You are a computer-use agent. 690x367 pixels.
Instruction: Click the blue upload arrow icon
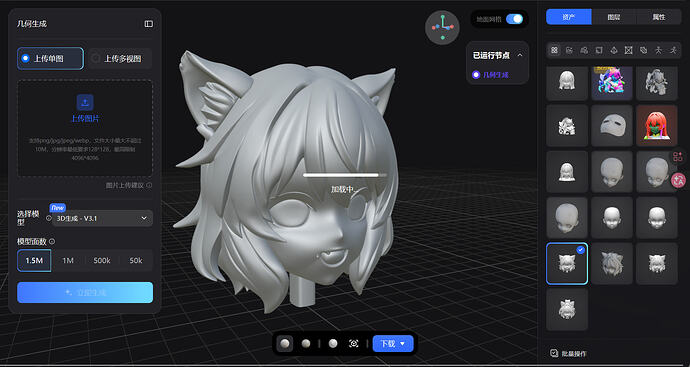tap(85, 102)
